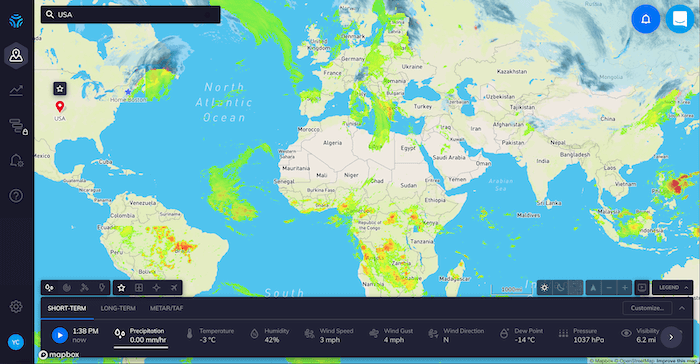Open the insights chart sidebar icon
The width and height of the screenshot is (700, 364).
click(16, 91)
